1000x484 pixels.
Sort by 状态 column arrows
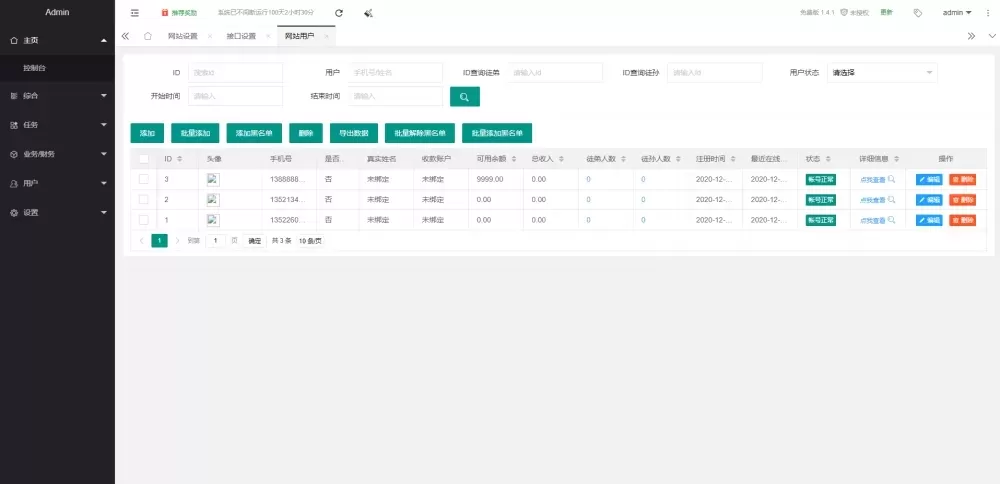(x=828, y=159)
